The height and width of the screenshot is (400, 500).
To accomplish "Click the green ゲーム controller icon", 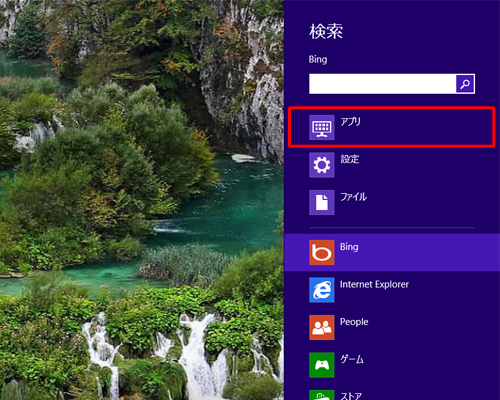I will pos(322,365).
